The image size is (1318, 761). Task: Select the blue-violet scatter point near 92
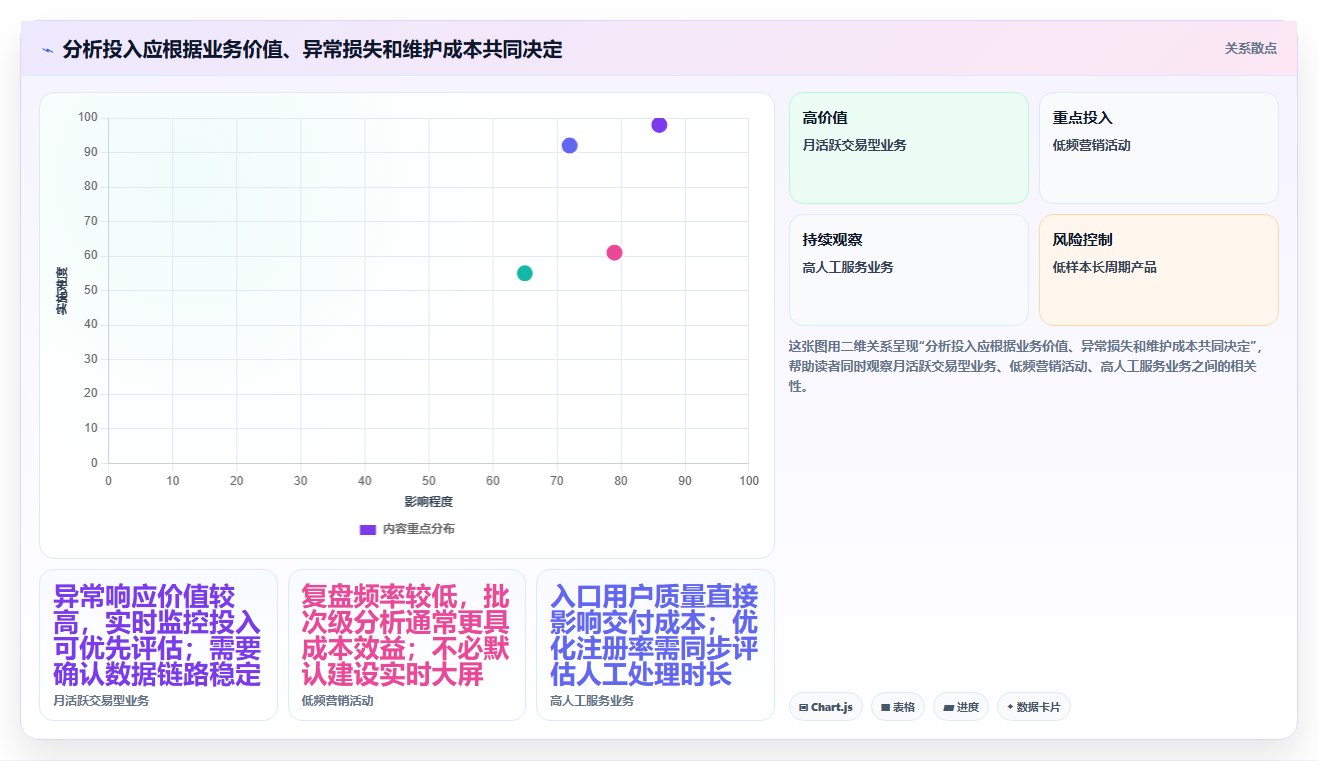point(569,145)
